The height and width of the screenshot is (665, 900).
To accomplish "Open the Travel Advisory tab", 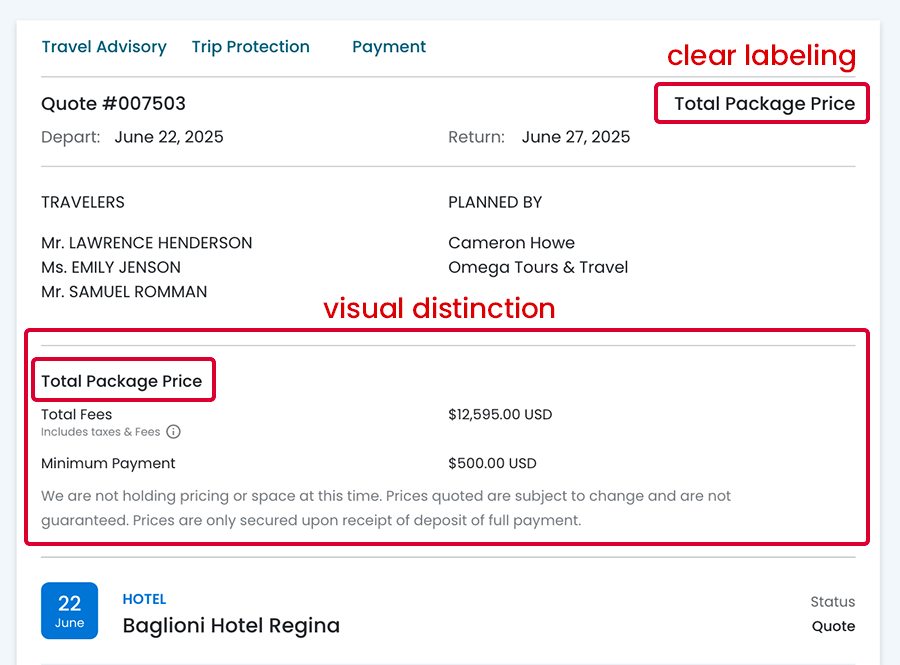I will tap(104, 47).
